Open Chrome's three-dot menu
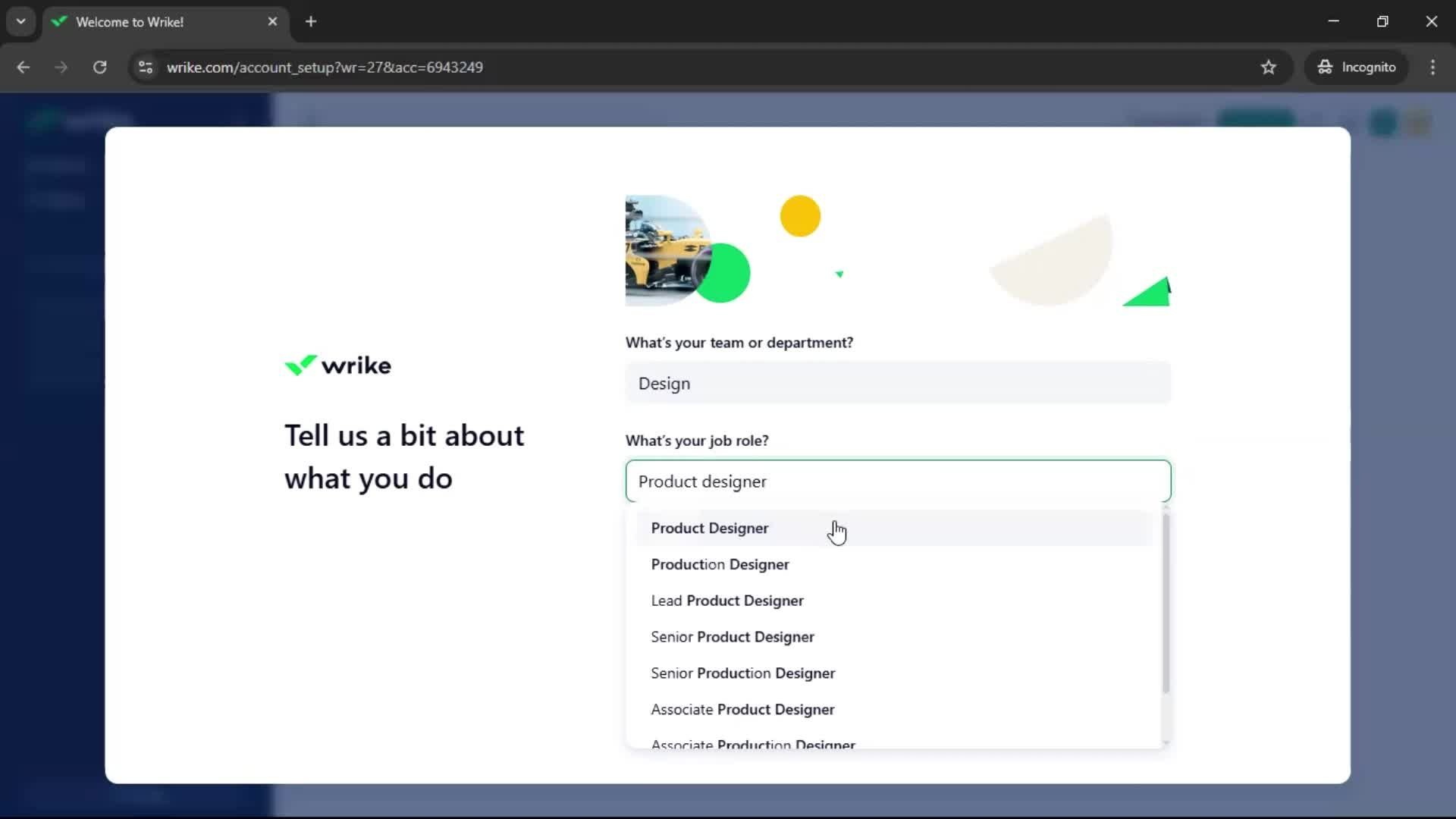Screen dimensions: 1456x819 coord(1432,67)
